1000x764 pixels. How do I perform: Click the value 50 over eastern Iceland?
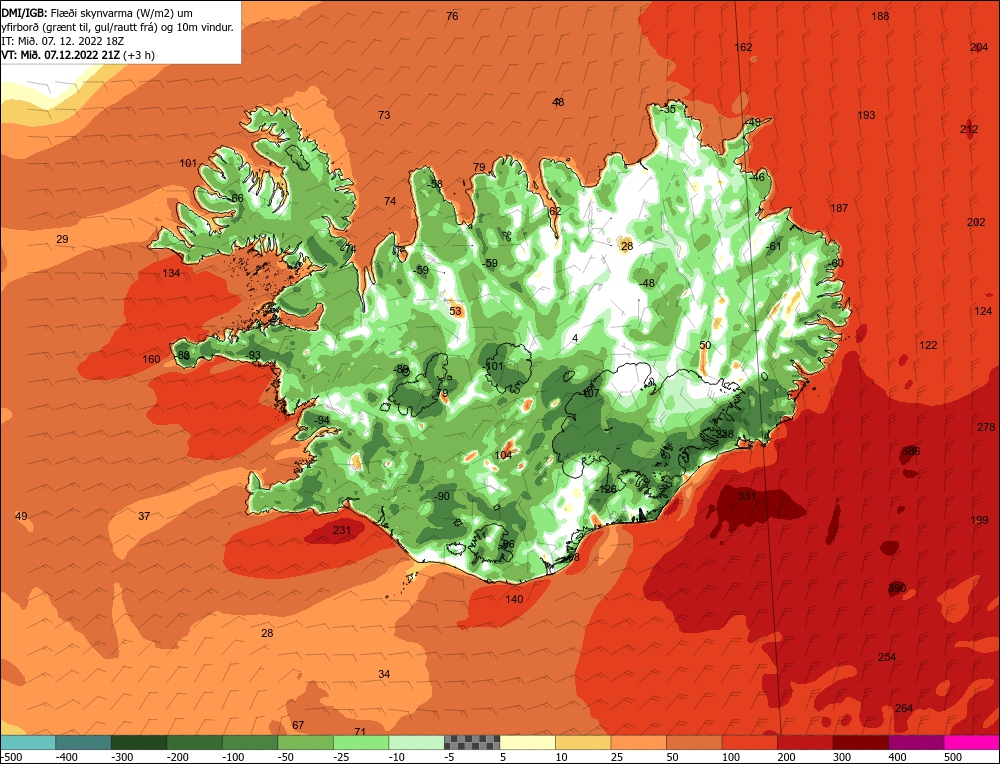(705, 345)
